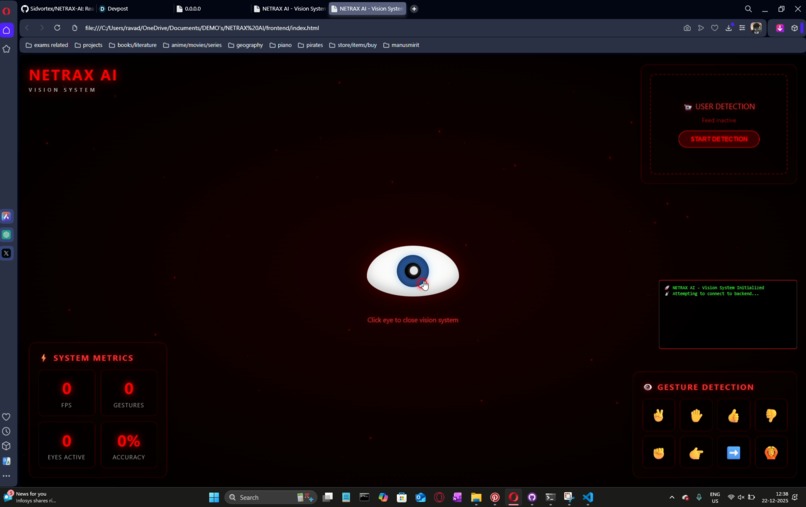Click the player icon in address bar

point(701,28)
